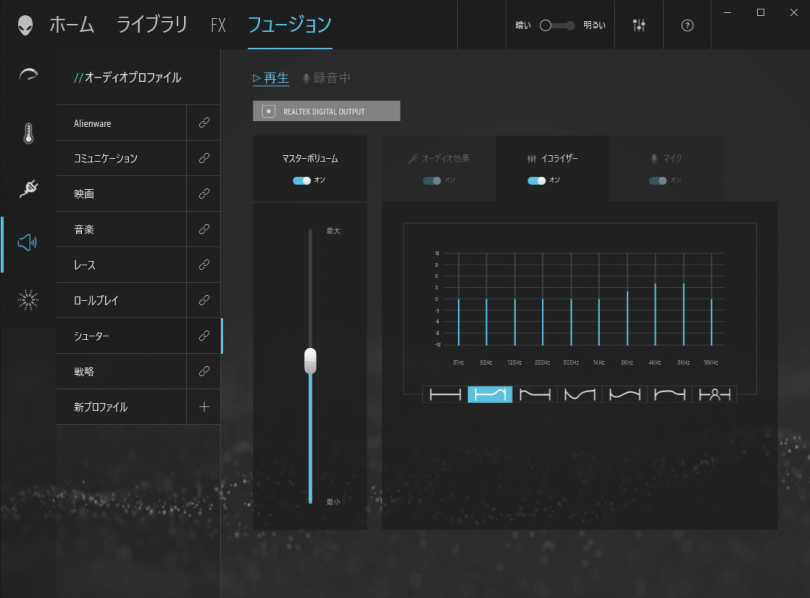Click the 2KHz equalizer band slider

tap(627, 300)
